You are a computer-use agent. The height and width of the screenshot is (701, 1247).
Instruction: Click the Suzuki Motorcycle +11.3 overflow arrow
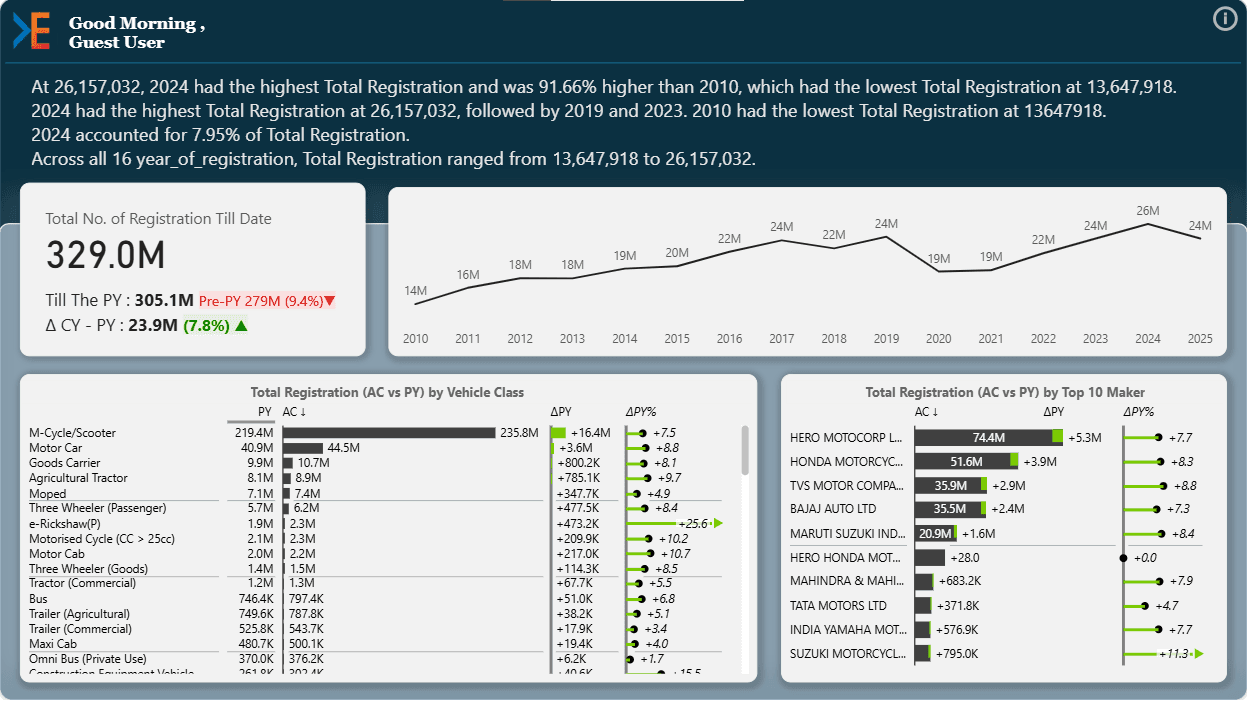coord(1198,654)
